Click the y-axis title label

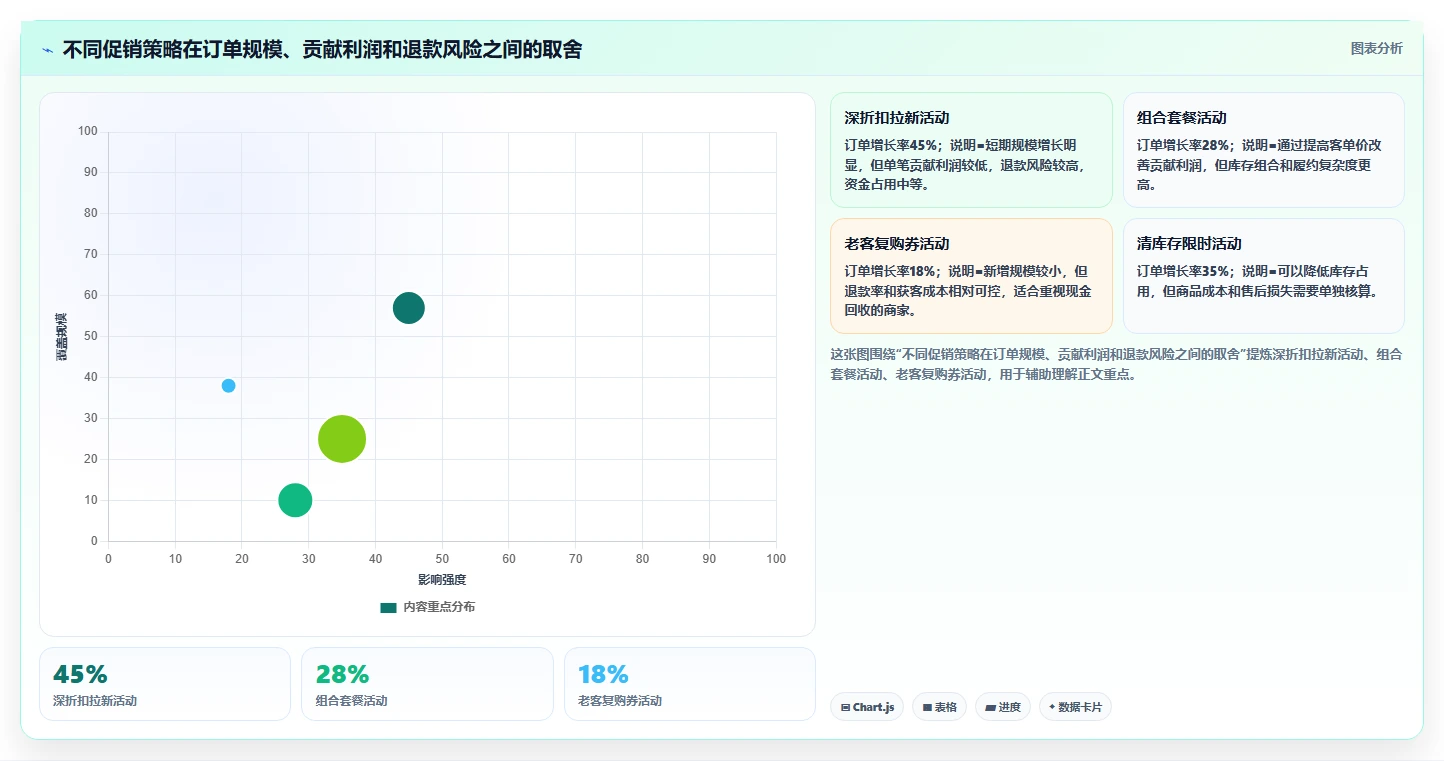pos(62,337)
